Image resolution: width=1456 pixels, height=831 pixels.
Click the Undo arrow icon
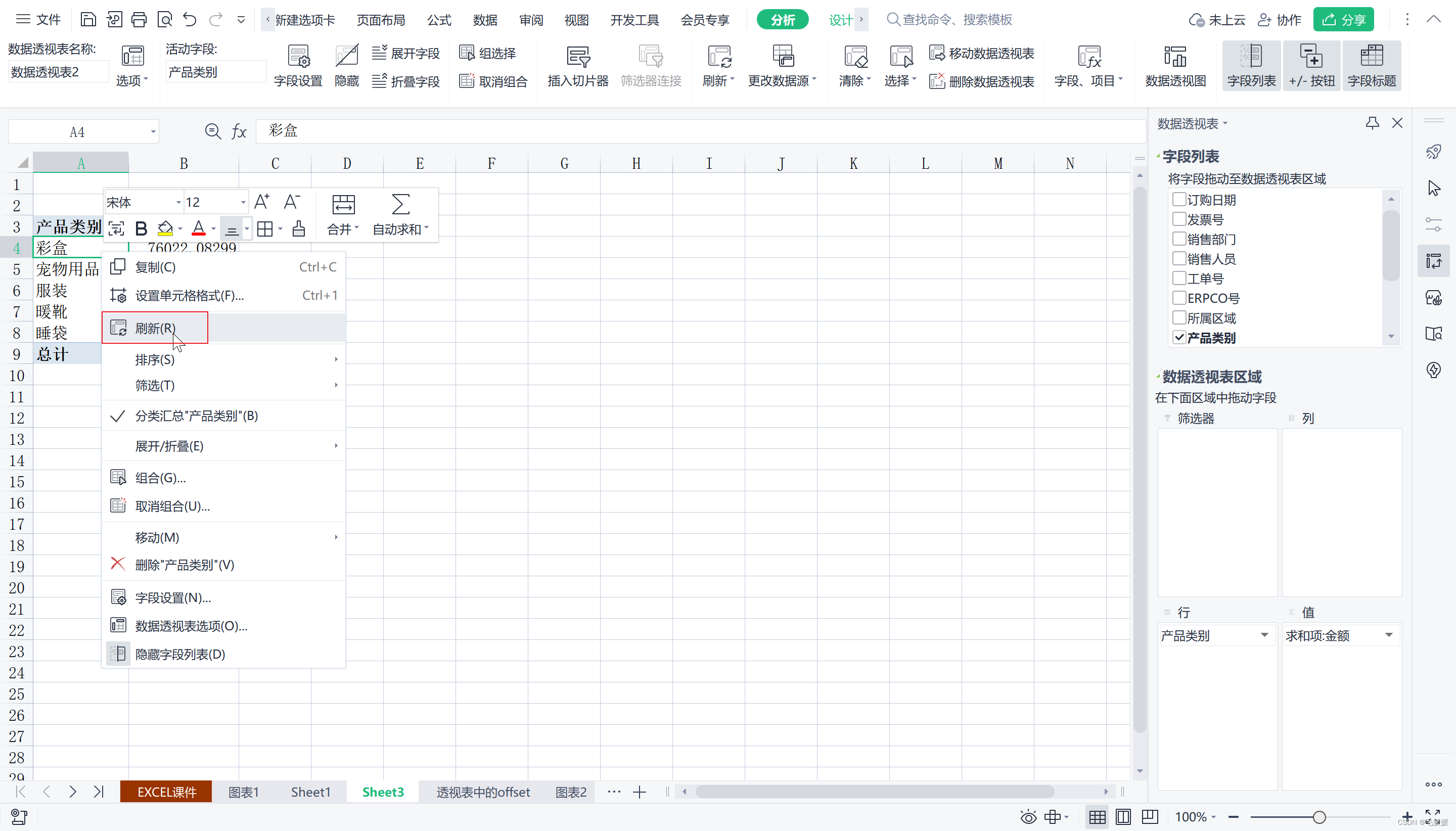190,19
